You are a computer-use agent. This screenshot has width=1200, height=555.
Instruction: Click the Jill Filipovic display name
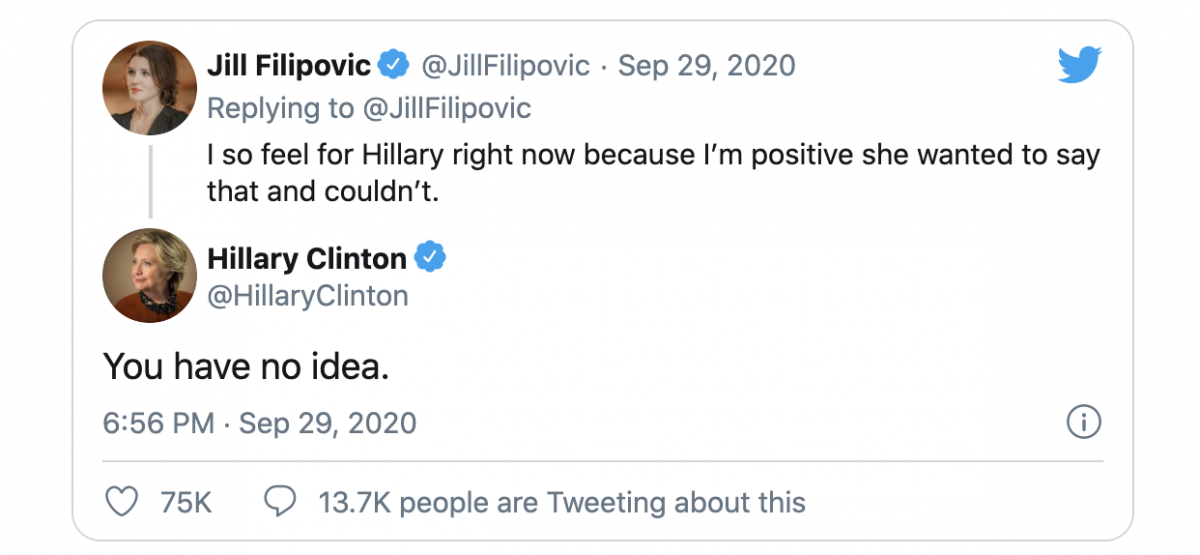[x=288, y=67]
